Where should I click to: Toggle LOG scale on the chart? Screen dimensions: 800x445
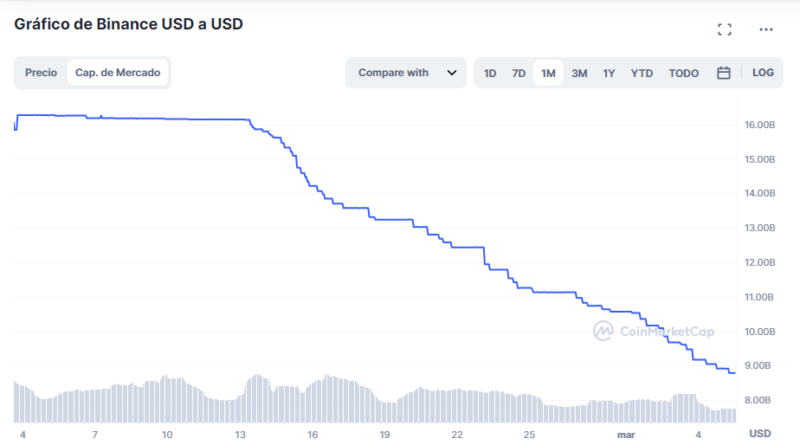click(x=763, y=73)
